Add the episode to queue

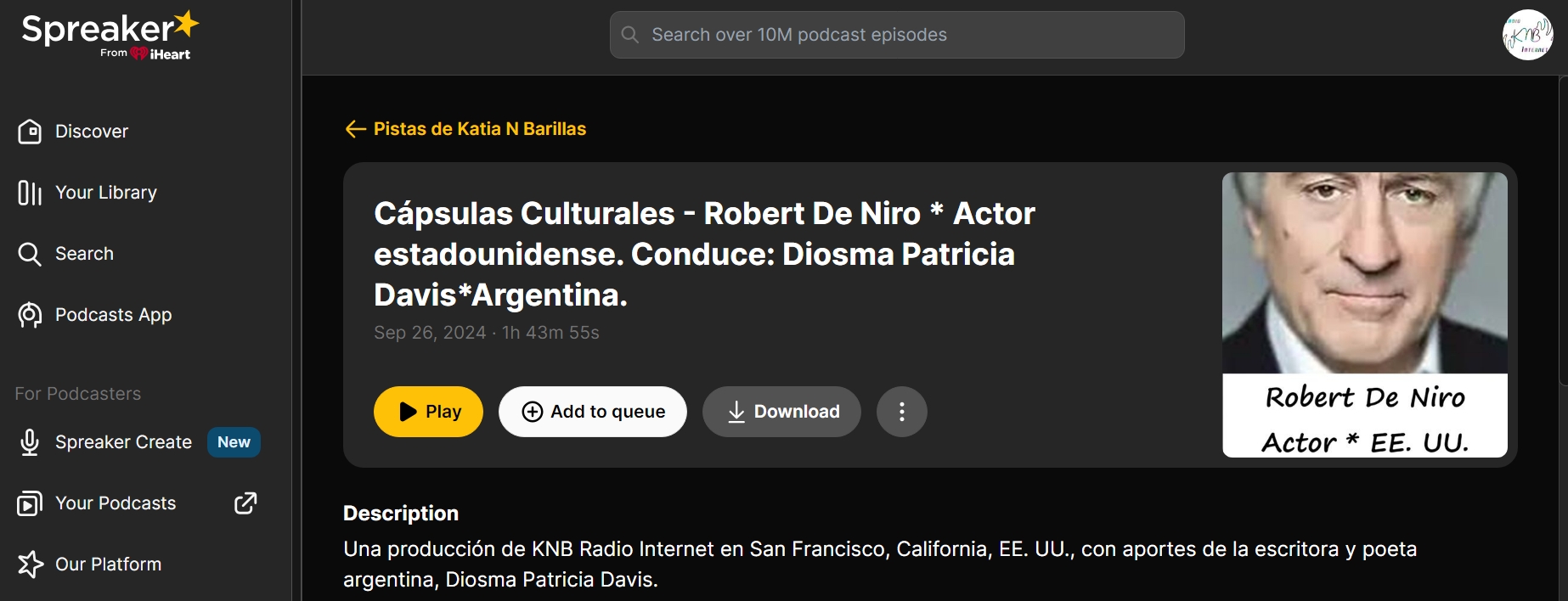pyautogui.click(x=593, y=412)
